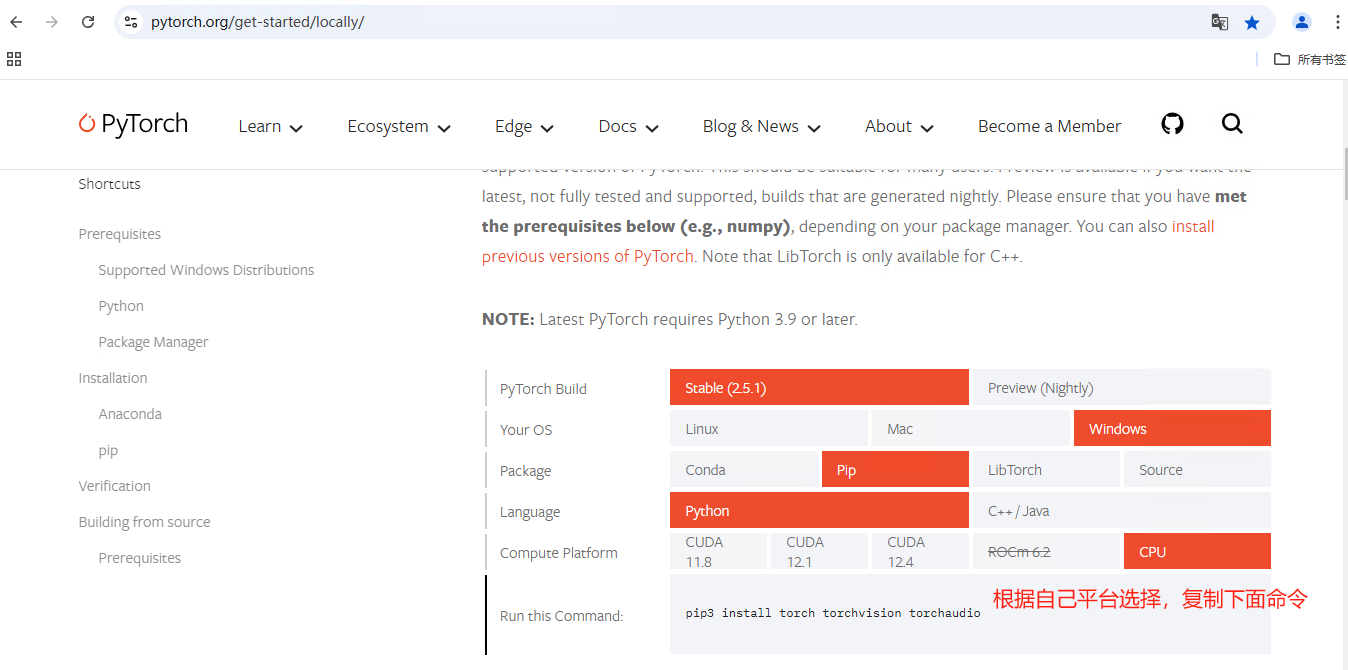
Task: Click the browser back arrow
Action: 16,22
